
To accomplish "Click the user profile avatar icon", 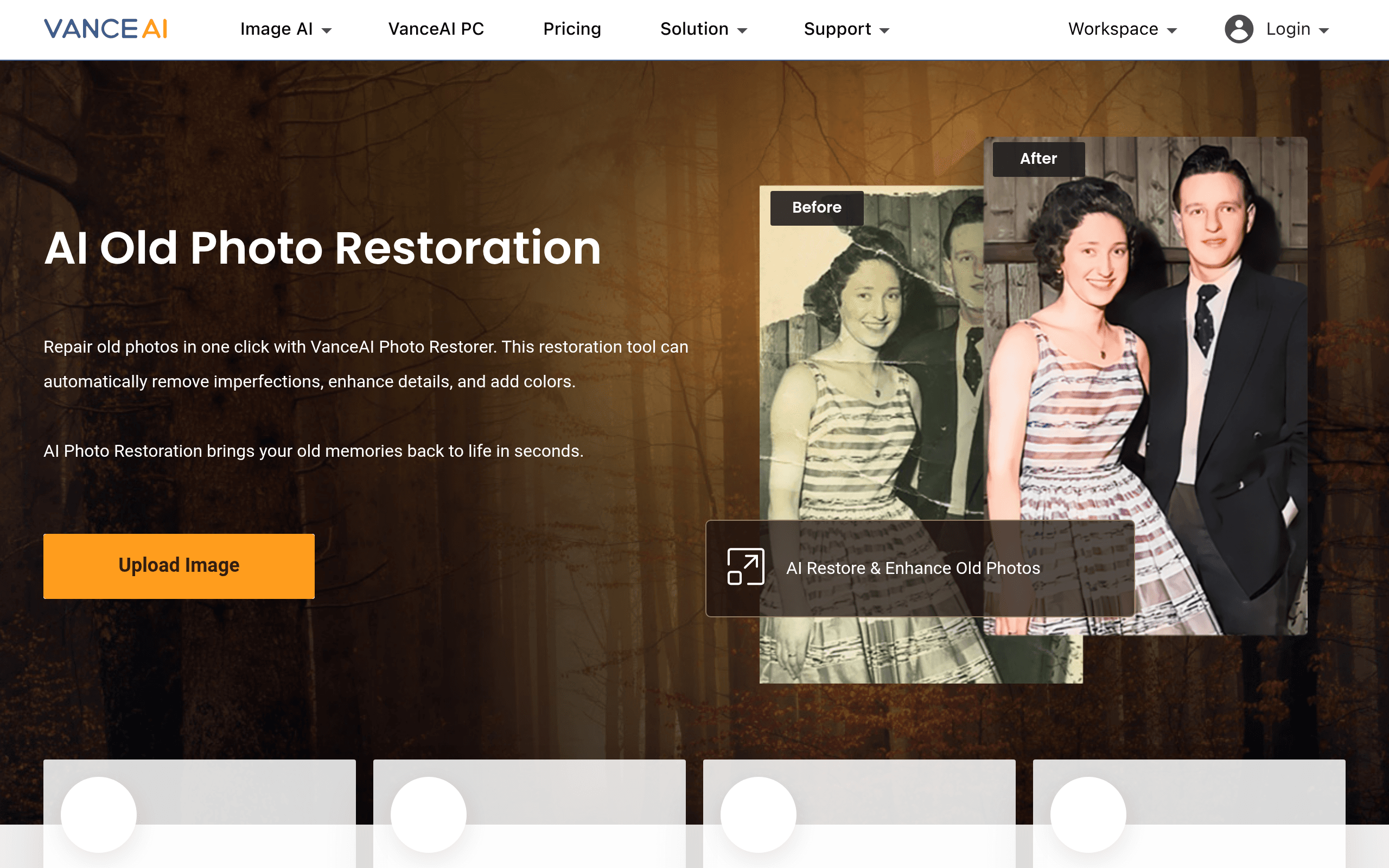I will pyautogui.click(x=1239, y=29).
